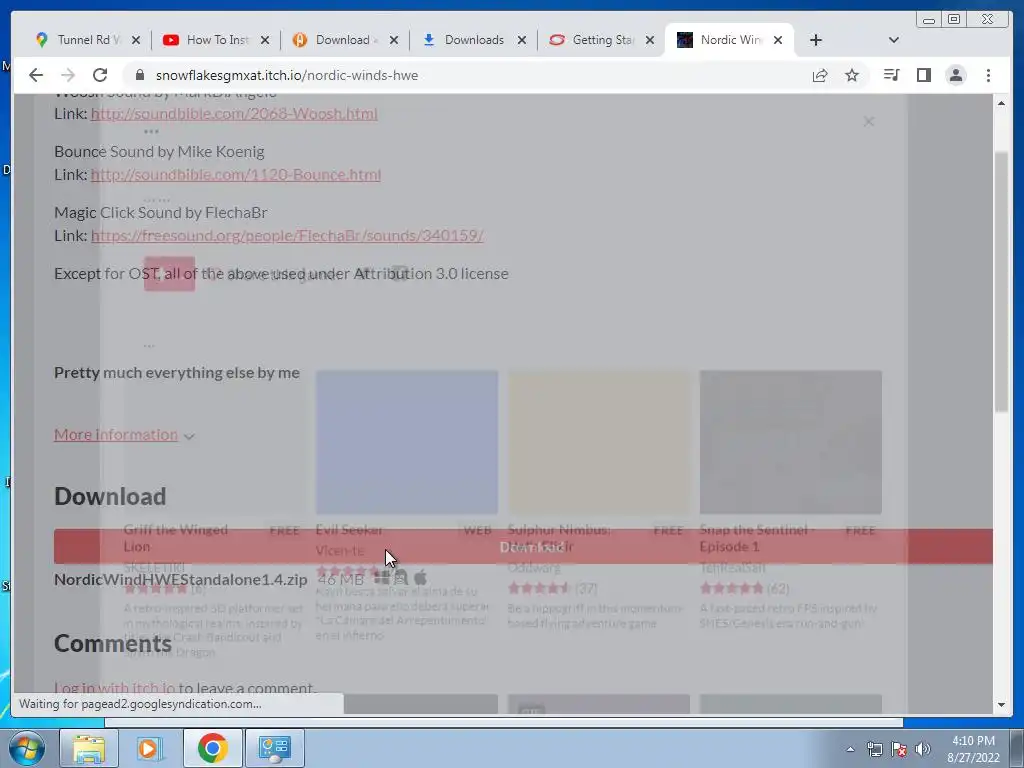The height and width of the screenshot is (768, 1024).
Task: Click the address bar URL
Action: pyautogui.click(x=287, y=75)
